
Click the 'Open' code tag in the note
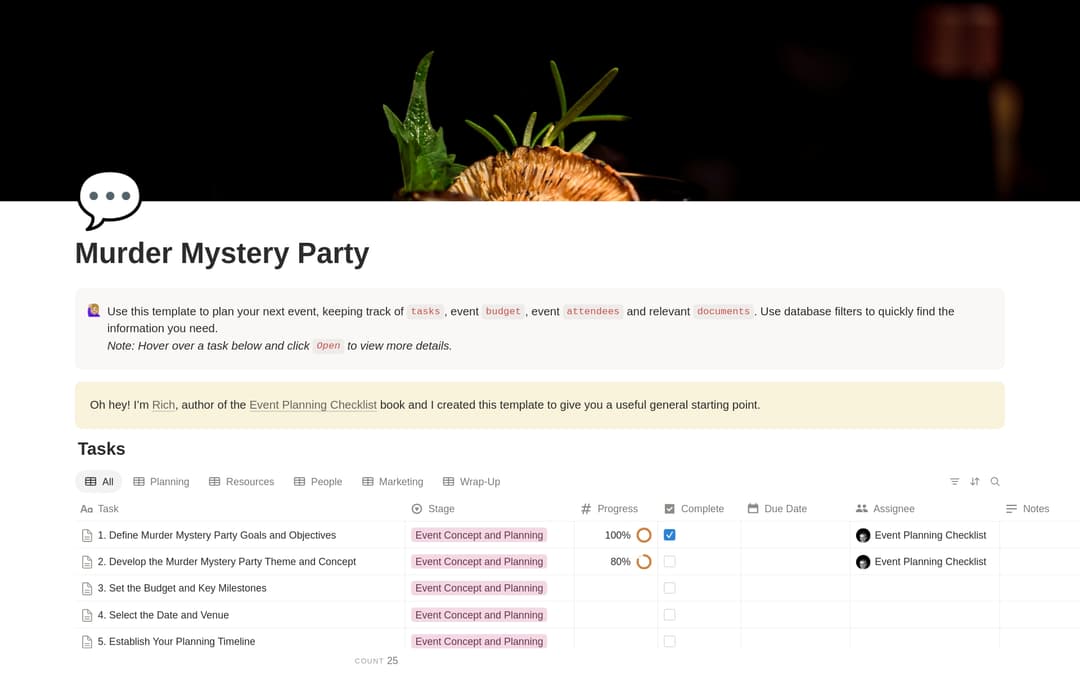pyautogui.click(x=329, y=346)
